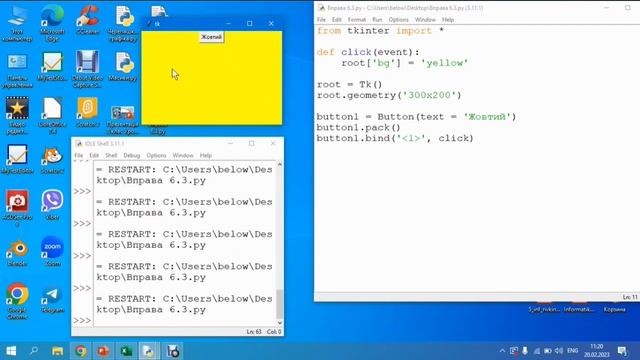Select the Scratch 2 cat desktop icon
Screen dimensions: 640x360
click(x=52, y=160)
